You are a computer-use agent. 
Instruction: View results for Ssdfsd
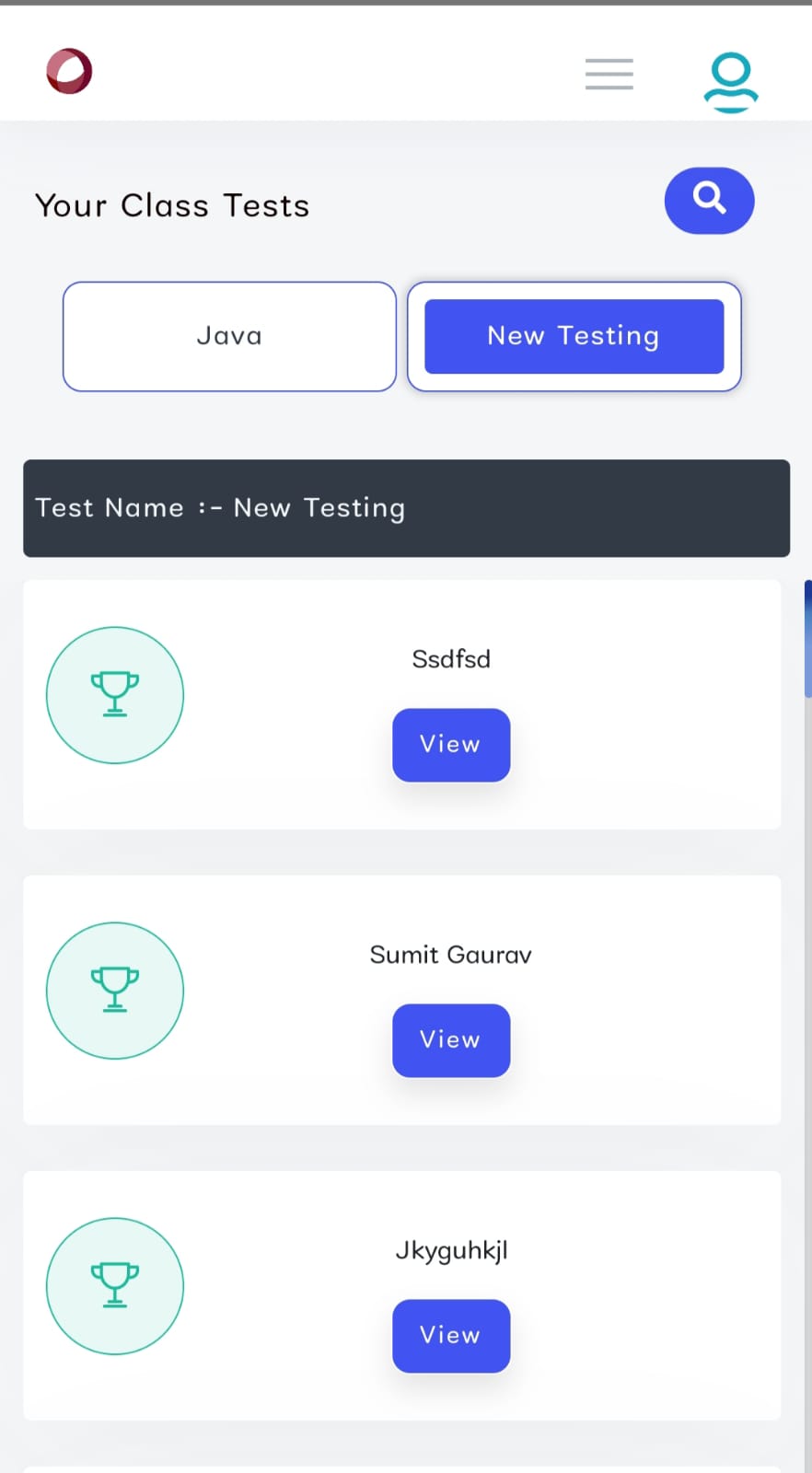pyautogui.click(x=450, y=745)
